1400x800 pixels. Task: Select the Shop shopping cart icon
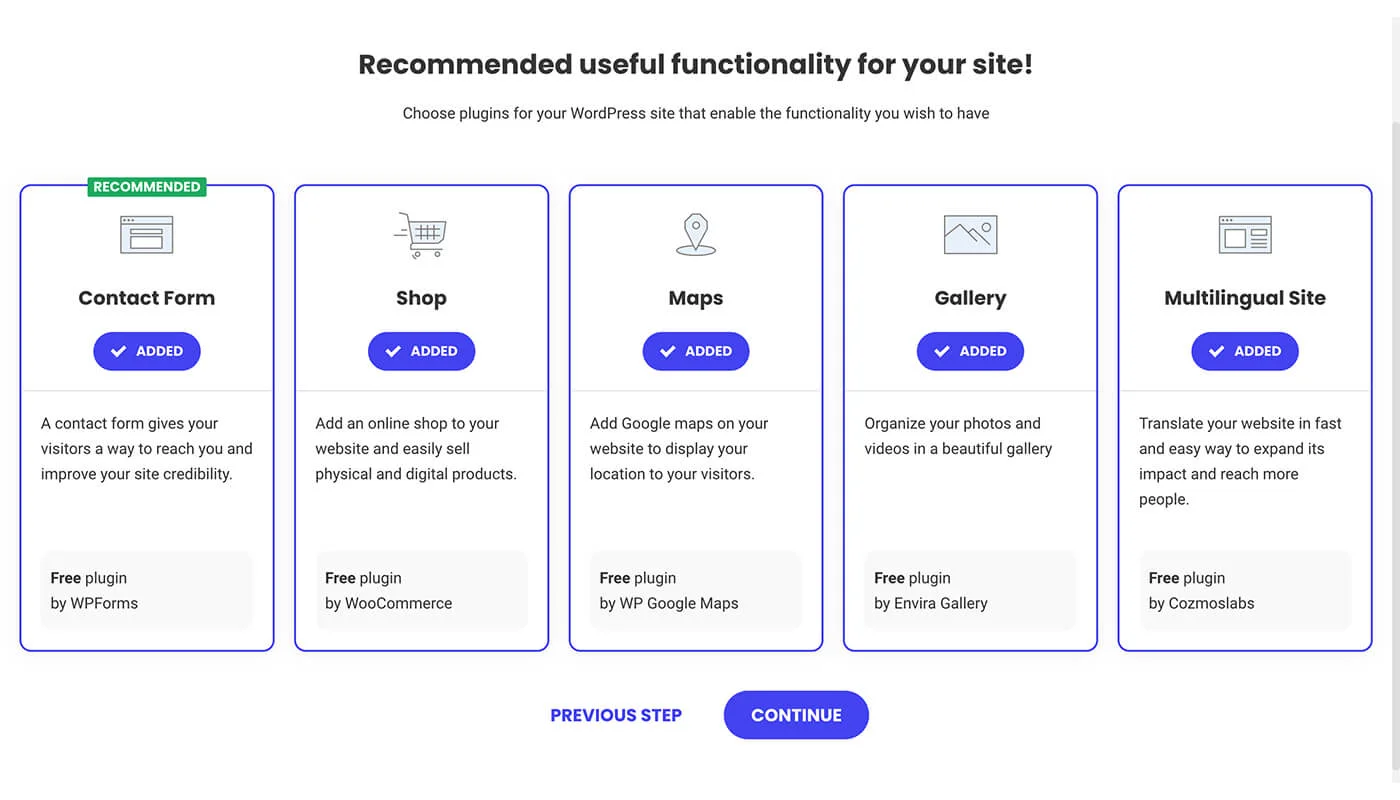(421, 234)
